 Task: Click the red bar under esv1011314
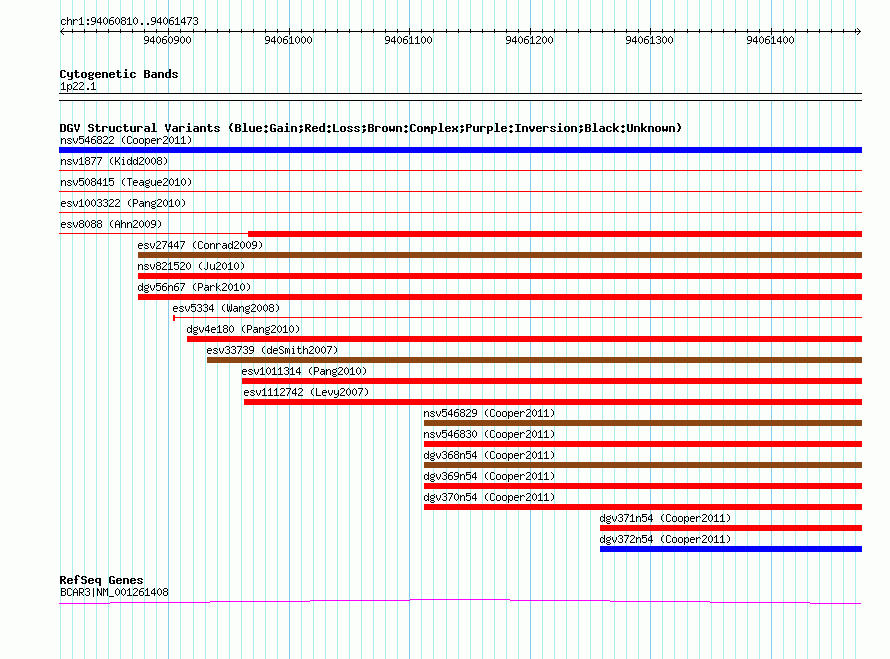point(552,381)
